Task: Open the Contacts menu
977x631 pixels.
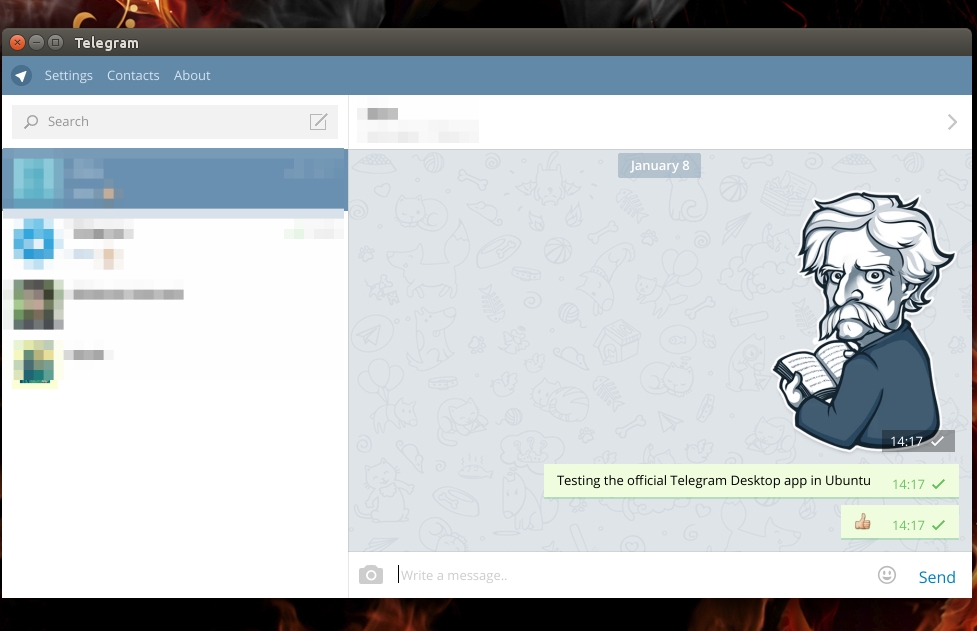Action: [133, 76]
